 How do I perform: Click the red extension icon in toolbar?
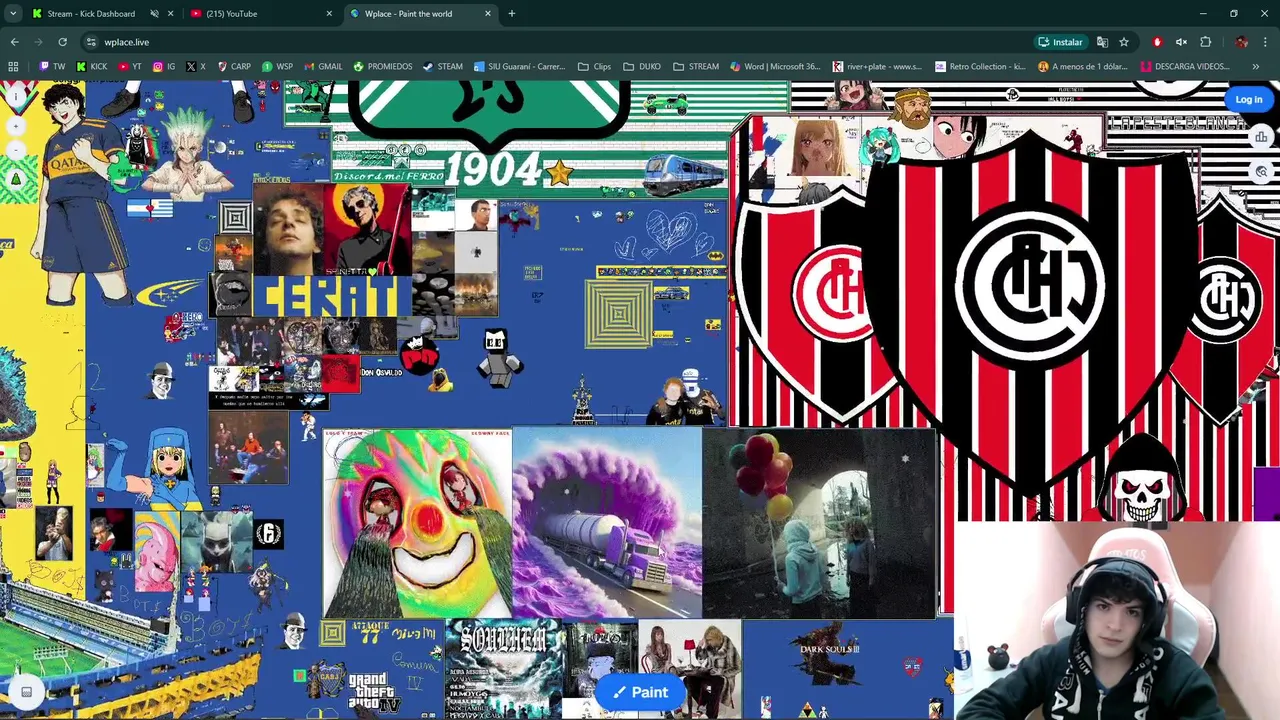[1157, 42]
